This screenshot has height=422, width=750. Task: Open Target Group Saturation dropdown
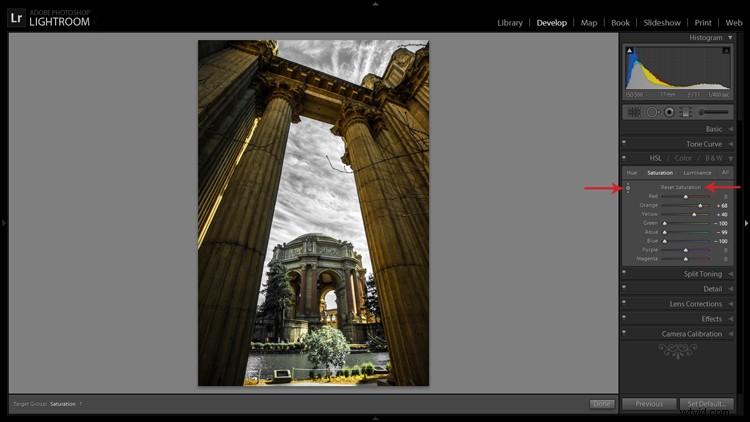coord(66,404)
